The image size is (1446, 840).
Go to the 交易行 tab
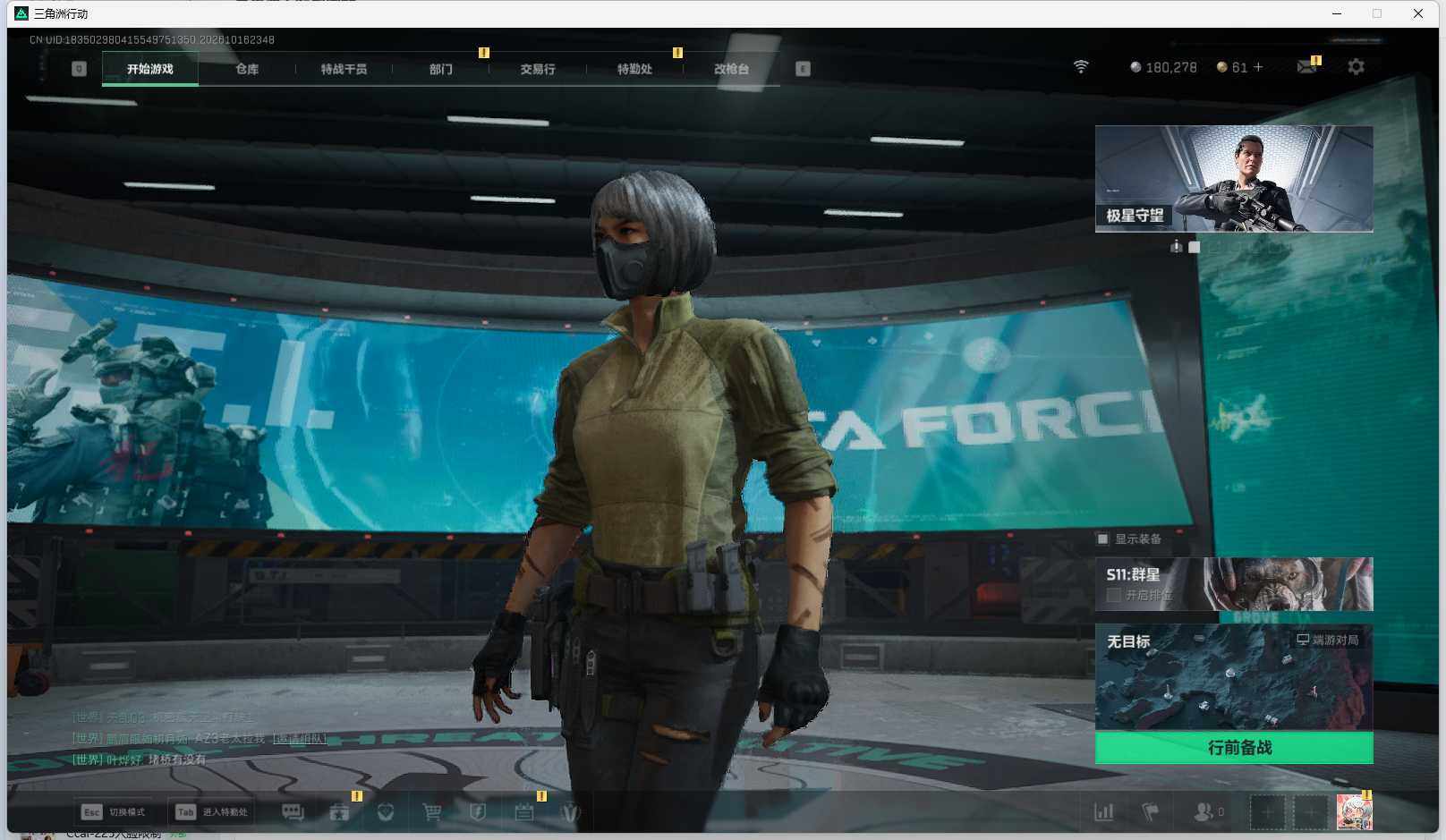(x=537, y=69)
